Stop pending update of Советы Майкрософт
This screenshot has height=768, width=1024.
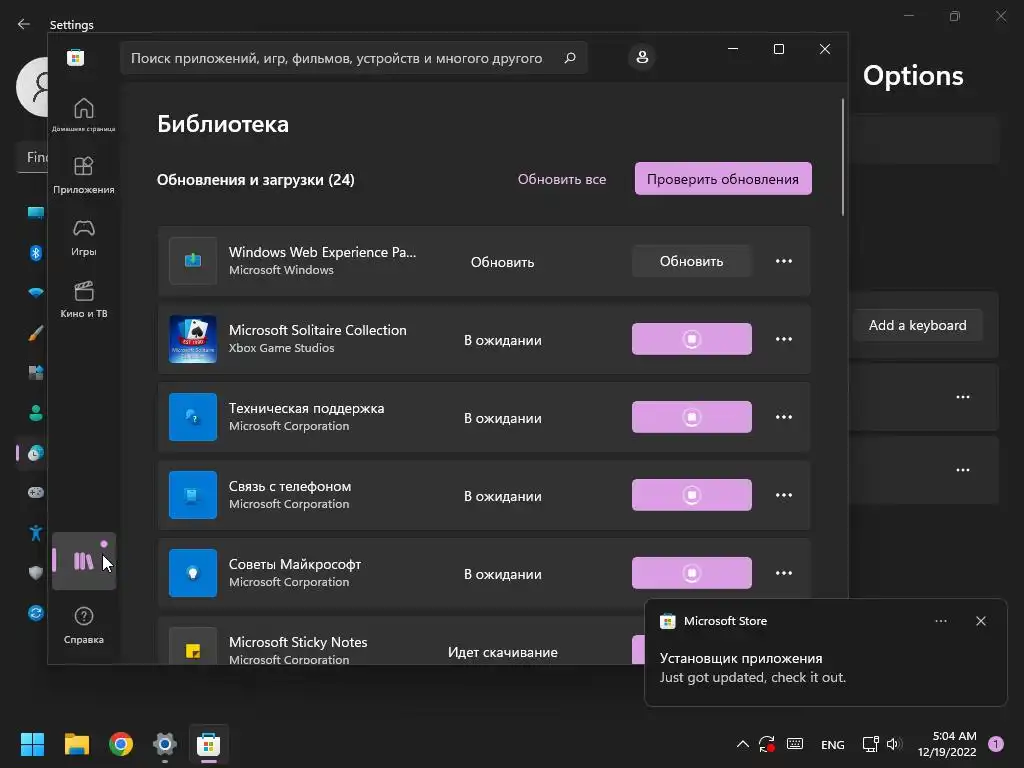click(692, 573)
